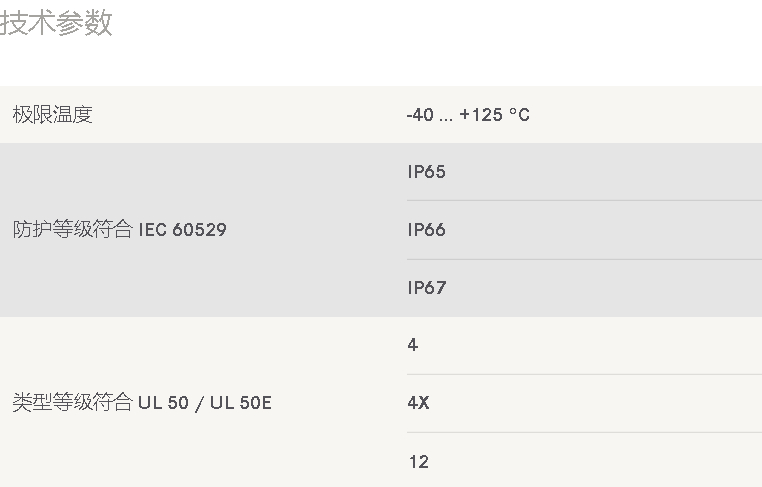Viewport: 762px width, 487px height.
Task: Click the -40 temperature figure
Action: click(x=420, y=115)
